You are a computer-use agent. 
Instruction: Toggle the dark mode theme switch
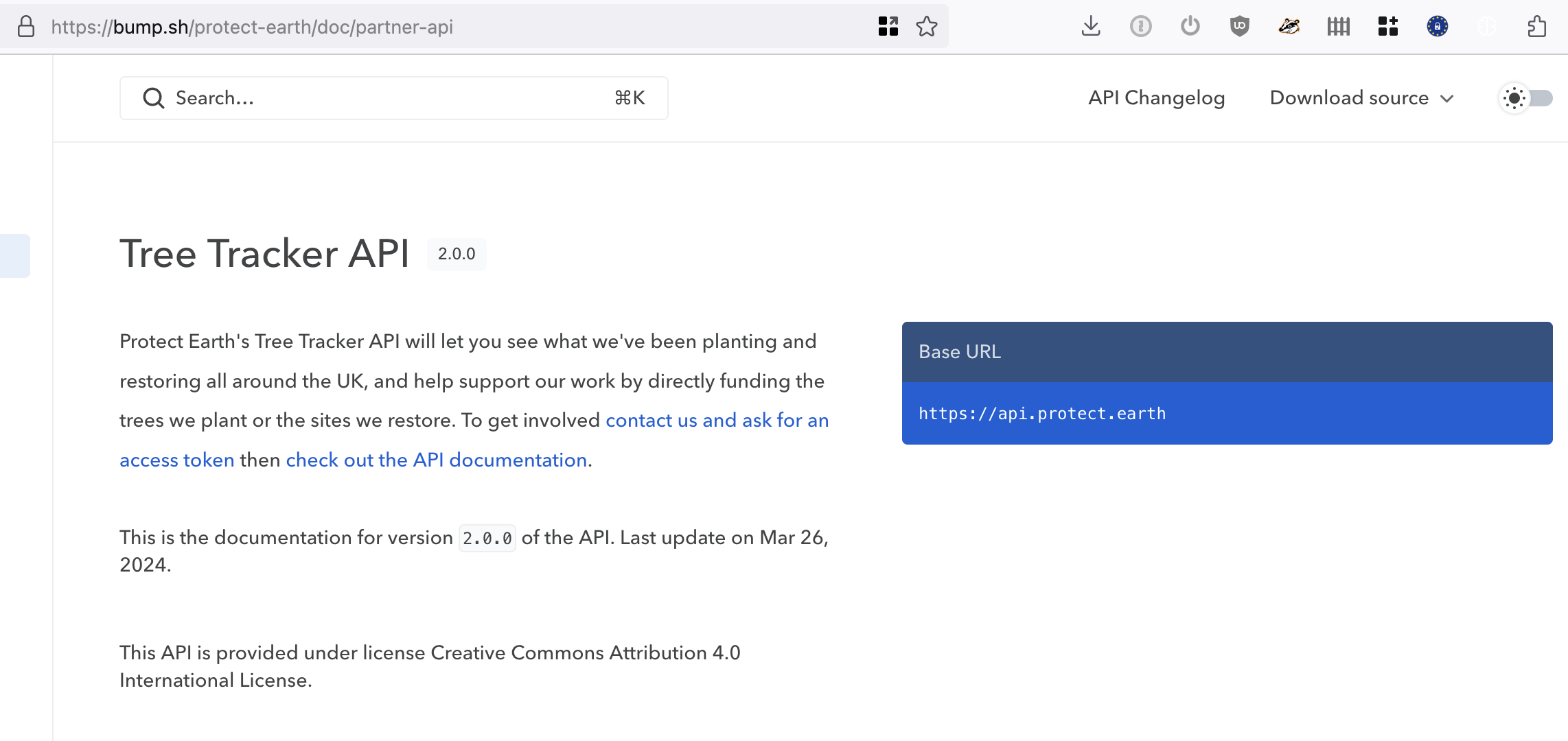pyautogui.click(x=1527, y=98)
